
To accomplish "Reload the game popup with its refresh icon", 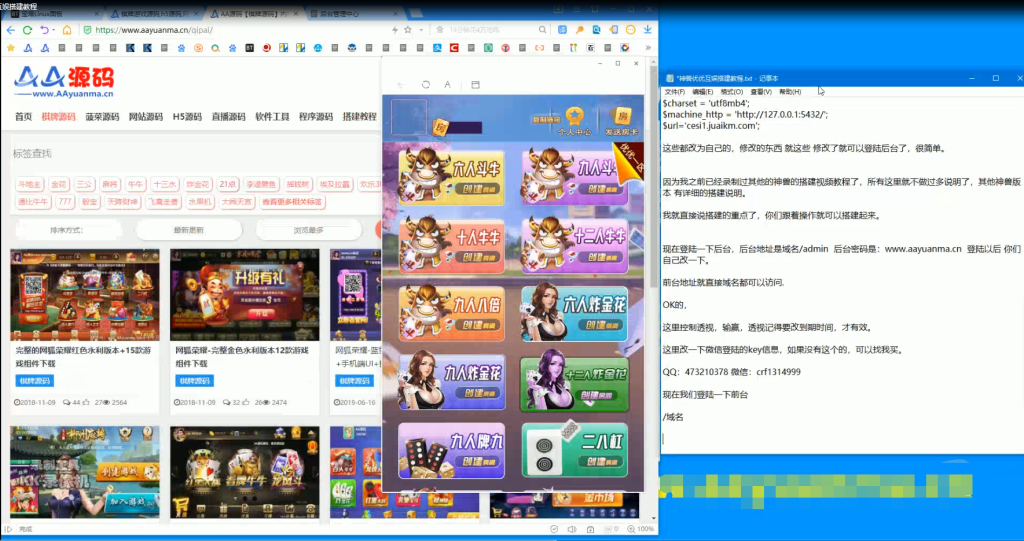I will 426,85.
